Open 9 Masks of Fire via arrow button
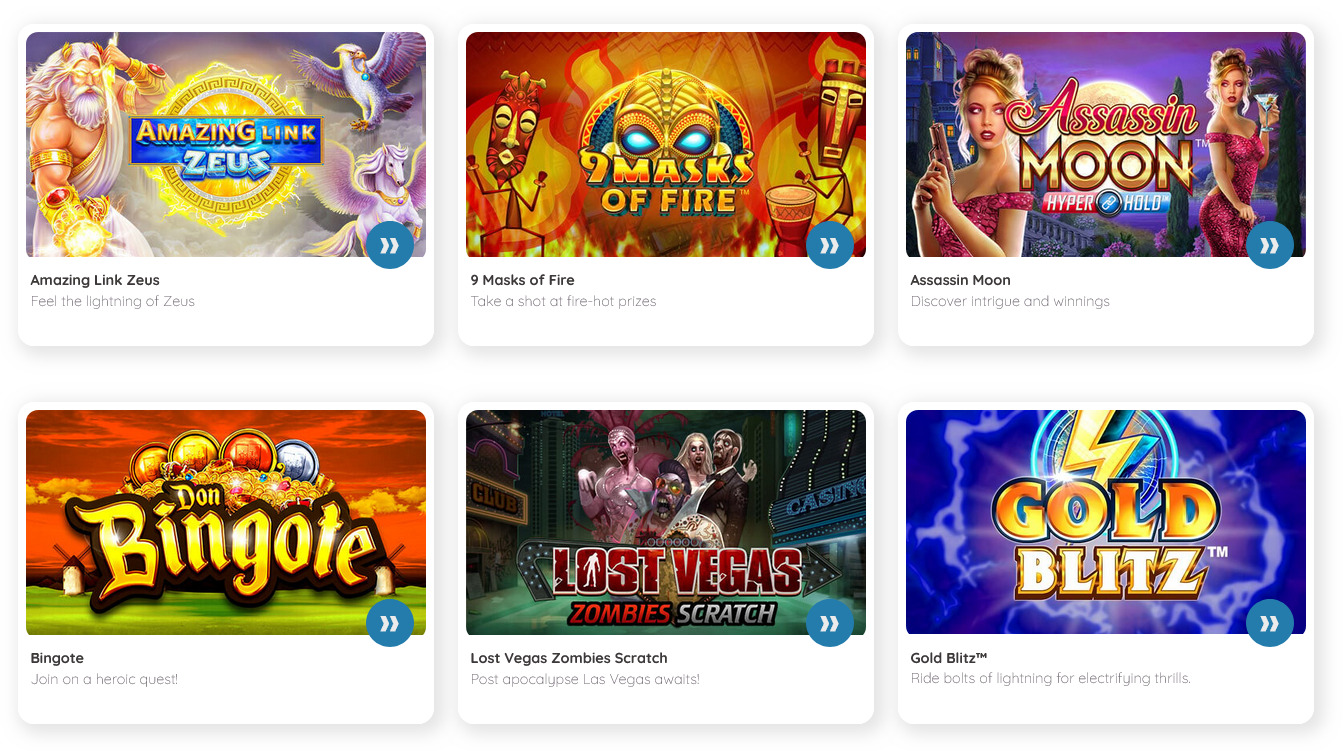This screenshot has height=751, width=1344. (x=830, y=245)
